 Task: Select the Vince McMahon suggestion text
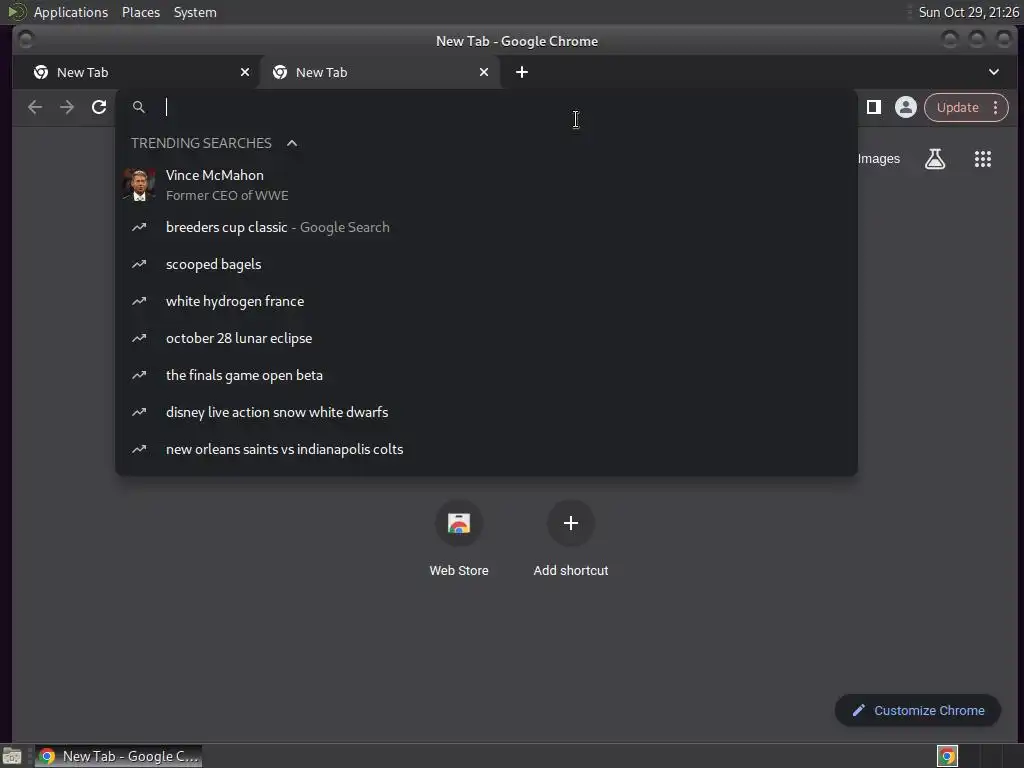215,175
